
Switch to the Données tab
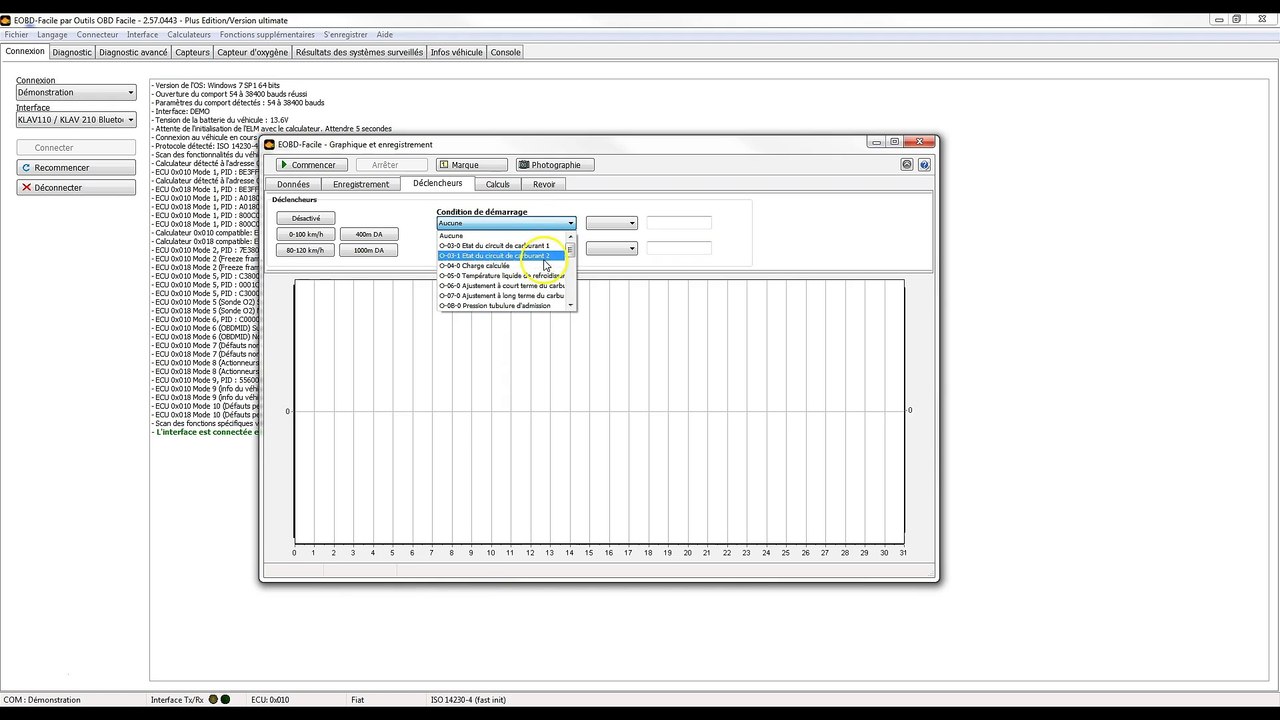click(x=293, y=184)
